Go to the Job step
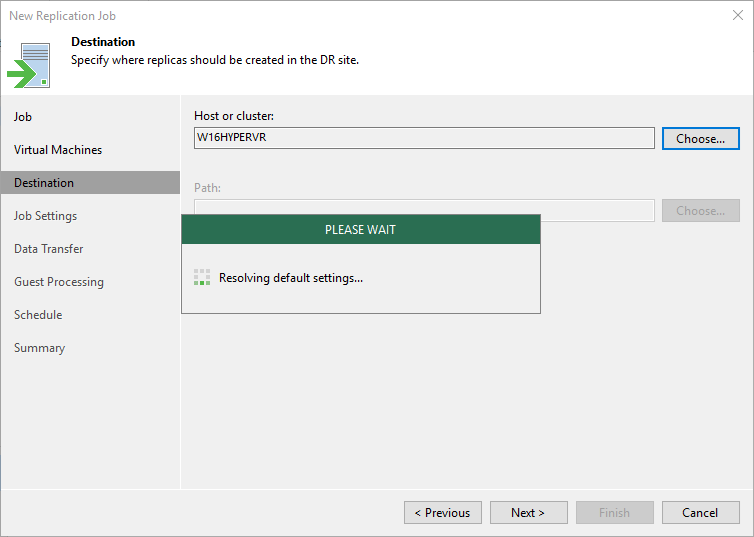Image resolution: width=754 pixels, height=537 pixels. coord(23,117)
